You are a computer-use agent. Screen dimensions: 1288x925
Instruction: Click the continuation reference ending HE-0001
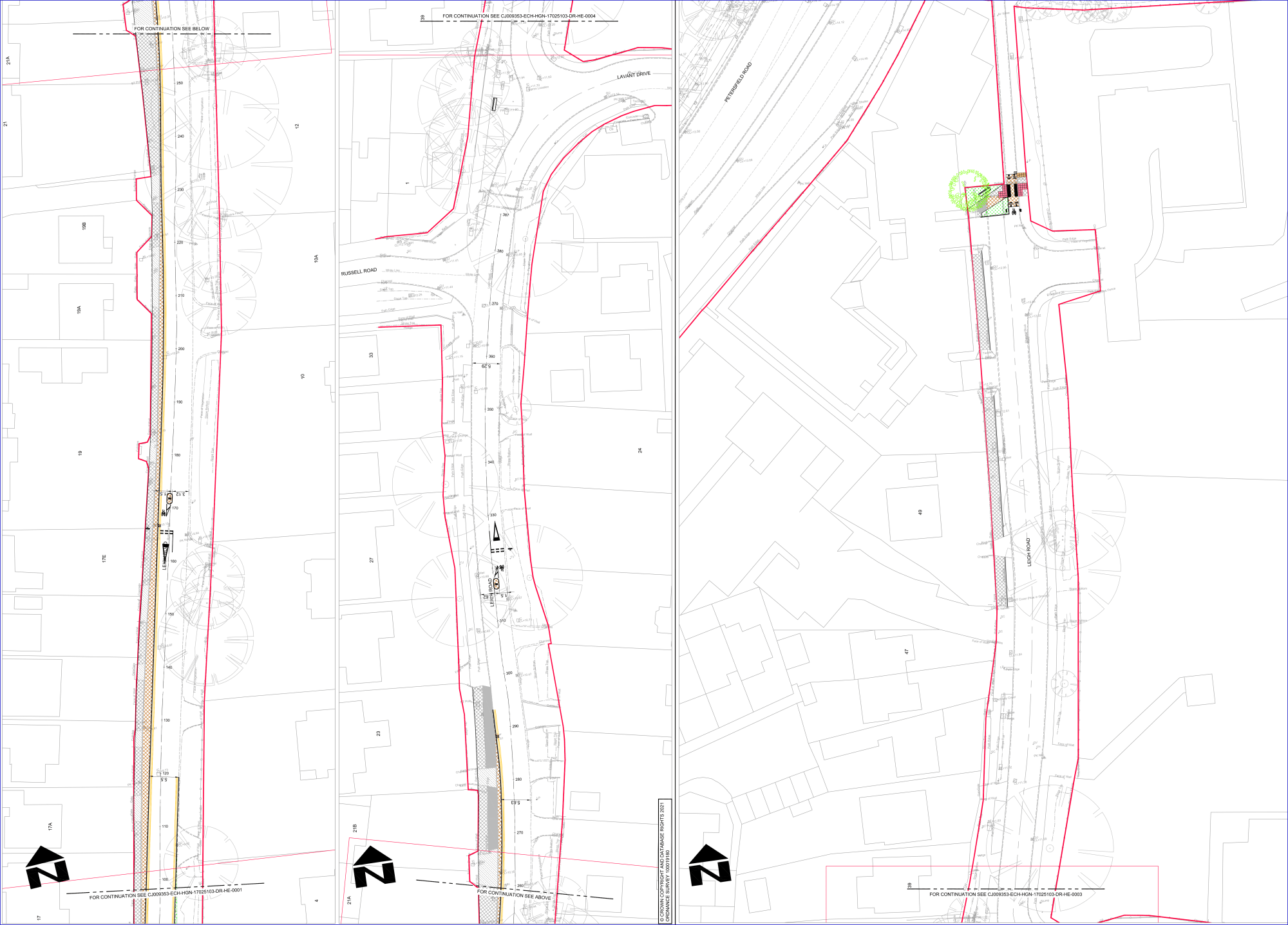166,893
